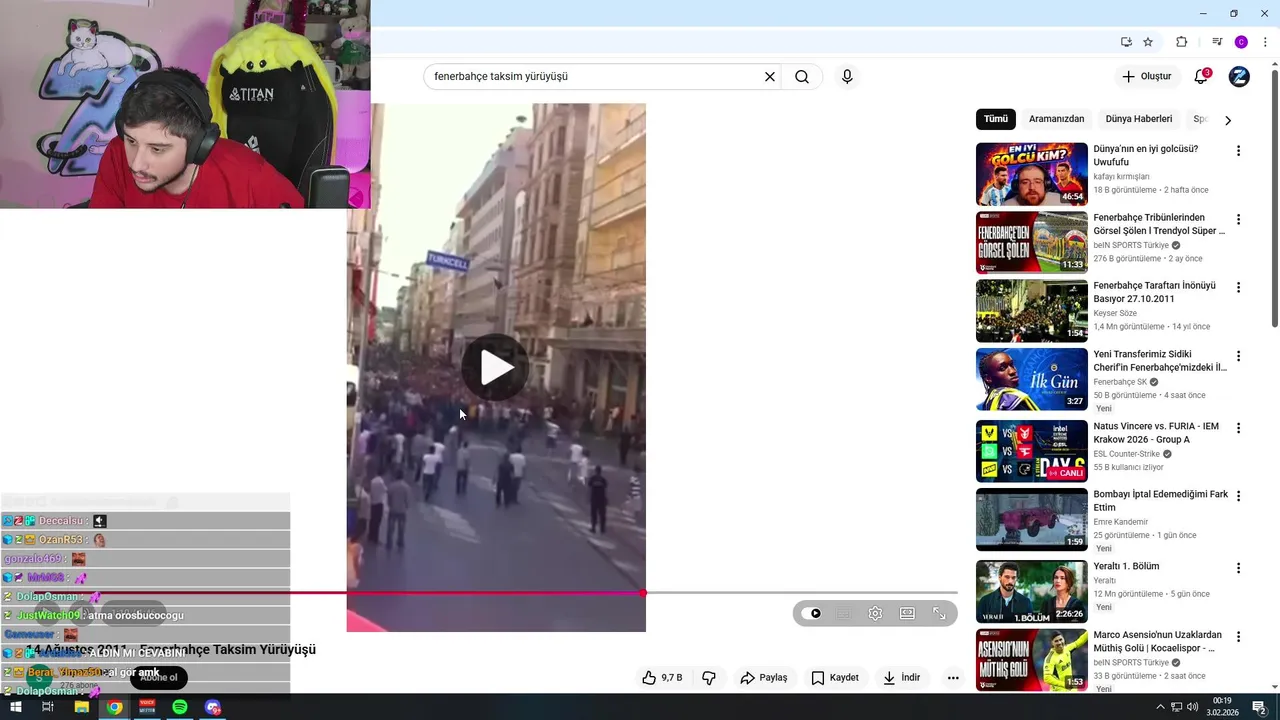1280x720 pixels.
Task: Open the volume icon in system tray
Action: click(x=1194, y=707)
